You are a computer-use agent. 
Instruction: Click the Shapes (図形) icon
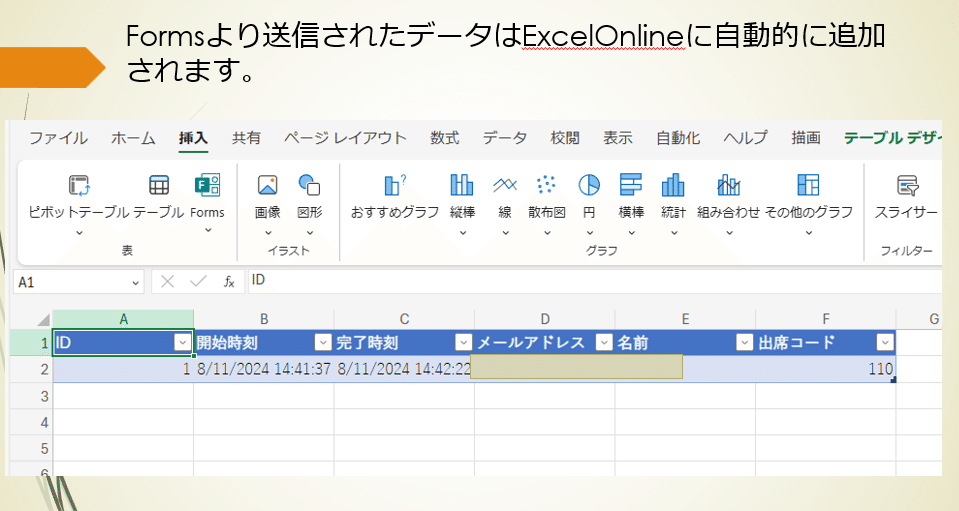309,185
